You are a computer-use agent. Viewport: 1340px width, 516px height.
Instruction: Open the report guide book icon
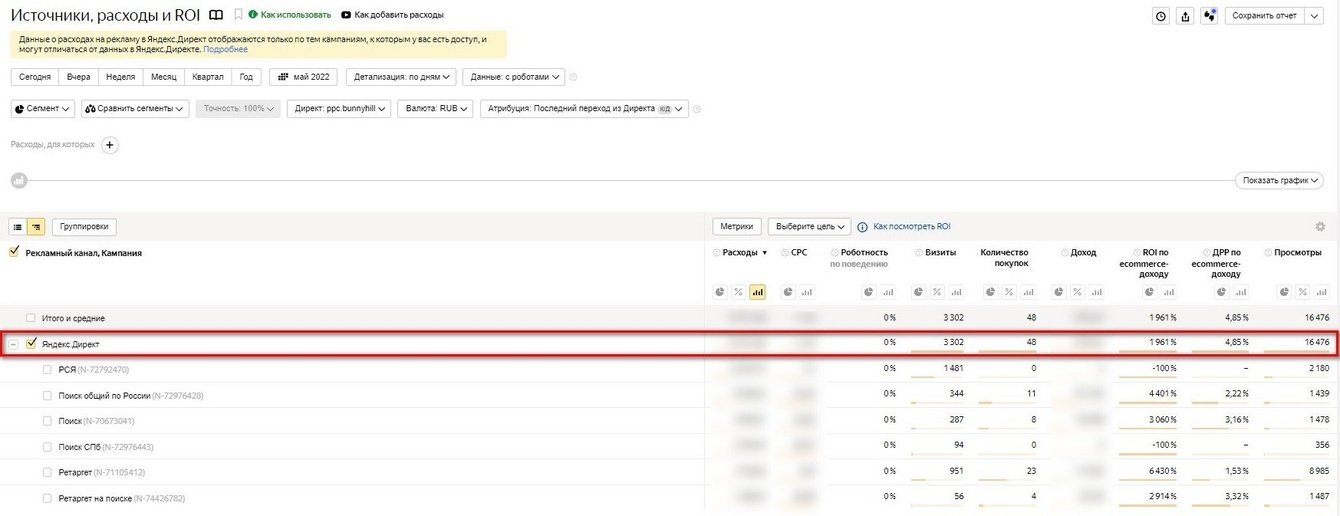[x=215, y=15]
